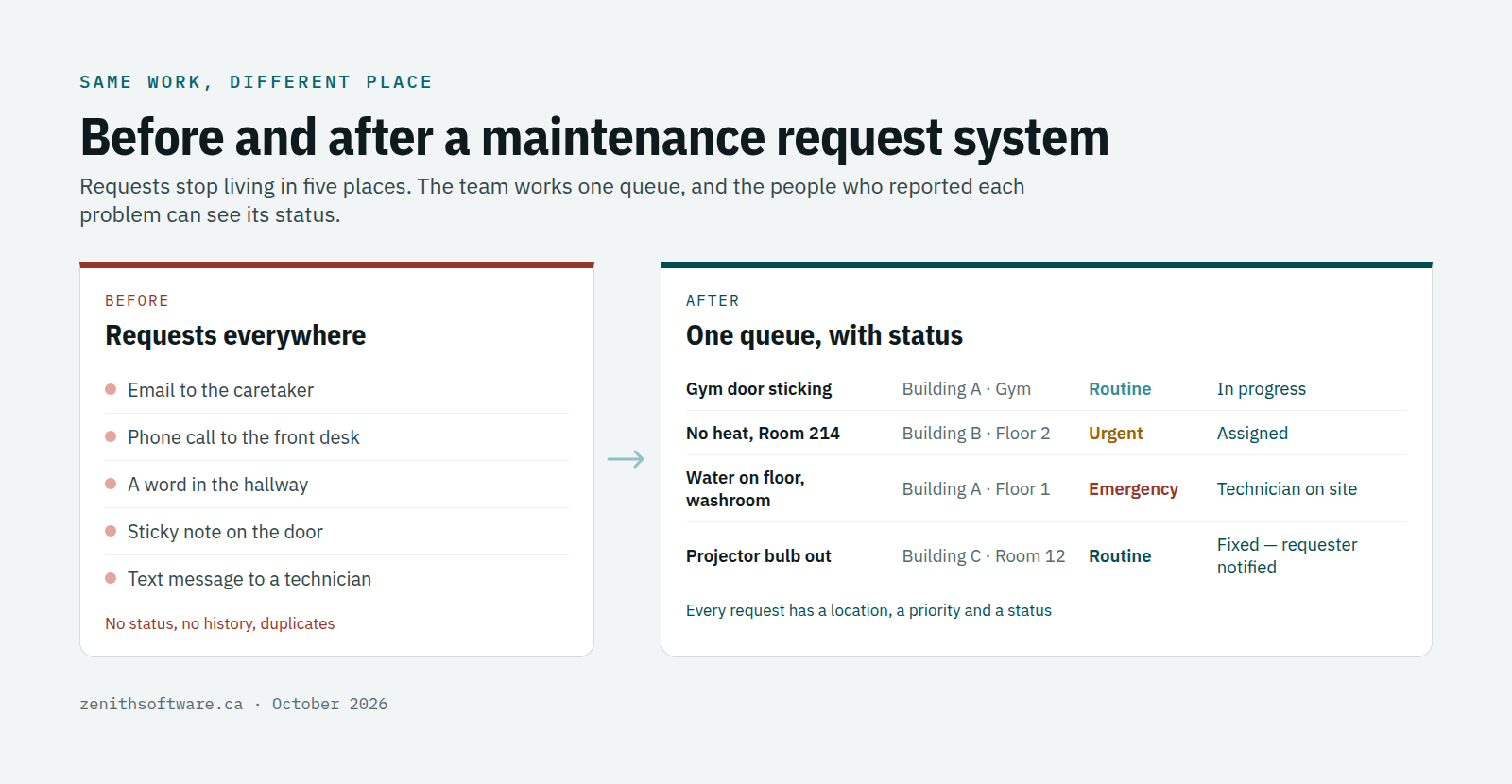Click the subtitle paragraph starting 'Requests stop living'
This screenshot has width=1512, height=784.
click(x=552, y=200)
